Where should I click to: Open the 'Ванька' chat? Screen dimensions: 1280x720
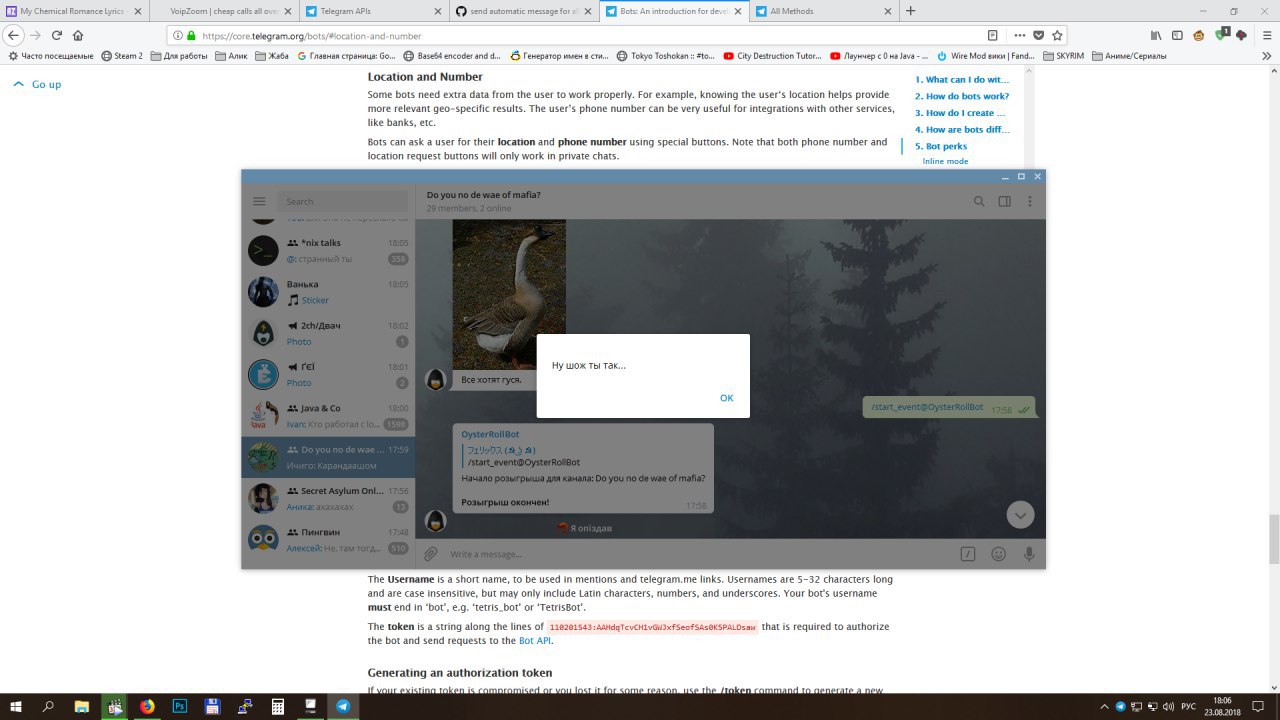pos(328,291)
